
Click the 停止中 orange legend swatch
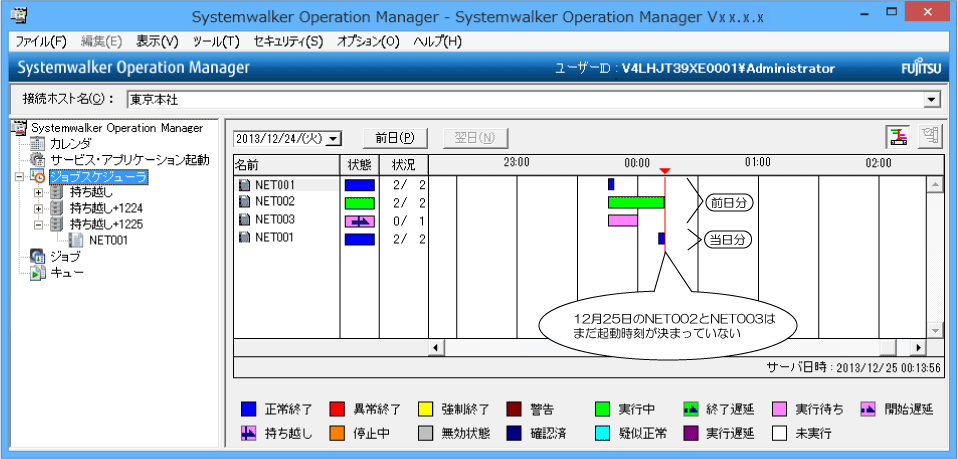point(337,433)
